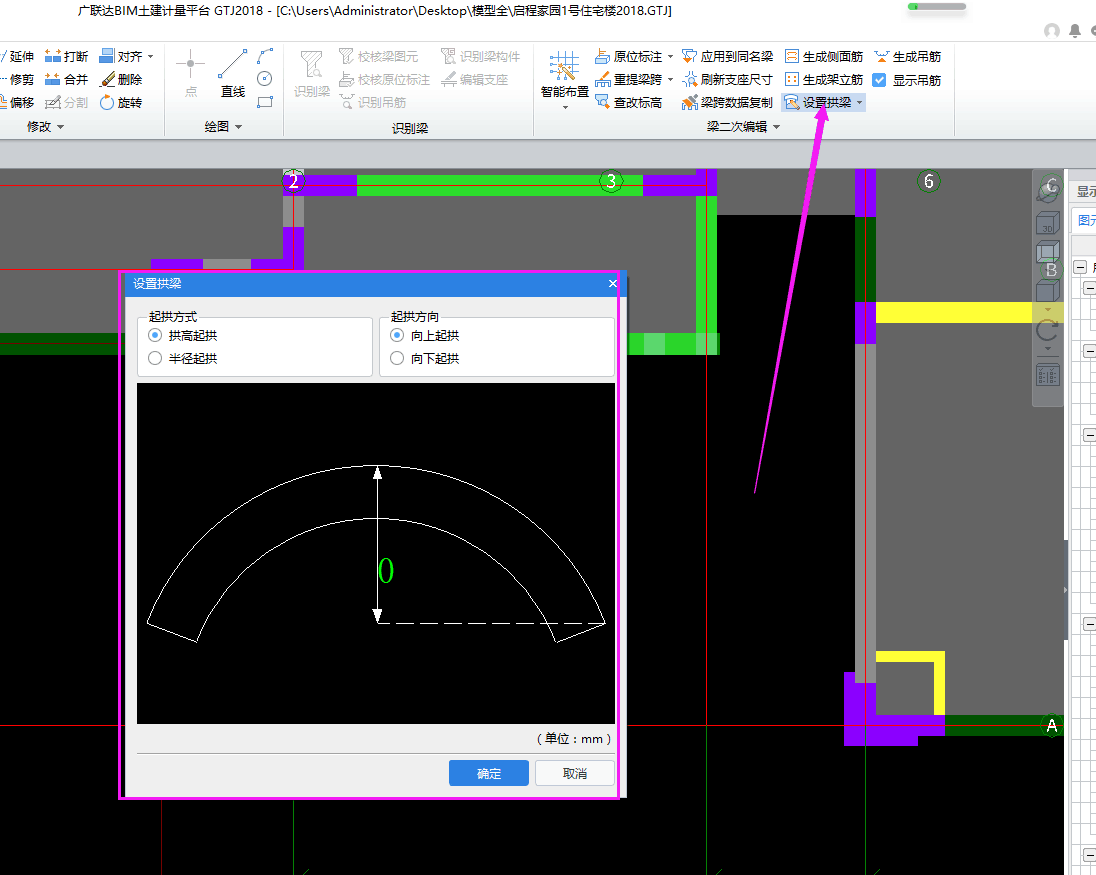Click the rotate view arrow icon
Image resolution: width=1096 pixels, height=875 pixels.
(1047, 330)
